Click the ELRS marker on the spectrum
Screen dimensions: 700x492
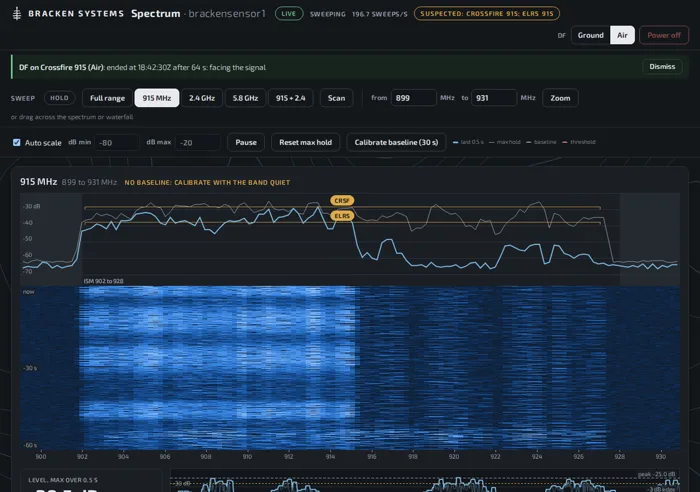pyautogui.click(x=342, y=216)
